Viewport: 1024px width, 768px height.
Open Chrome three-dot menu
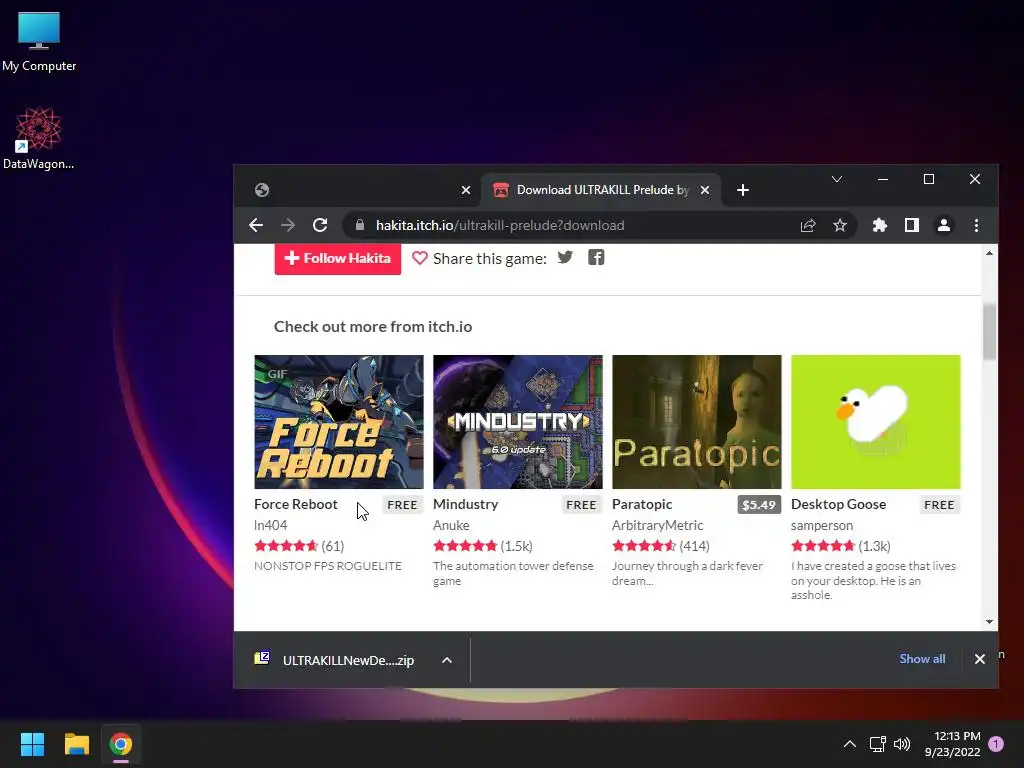(x=976, y=225)
